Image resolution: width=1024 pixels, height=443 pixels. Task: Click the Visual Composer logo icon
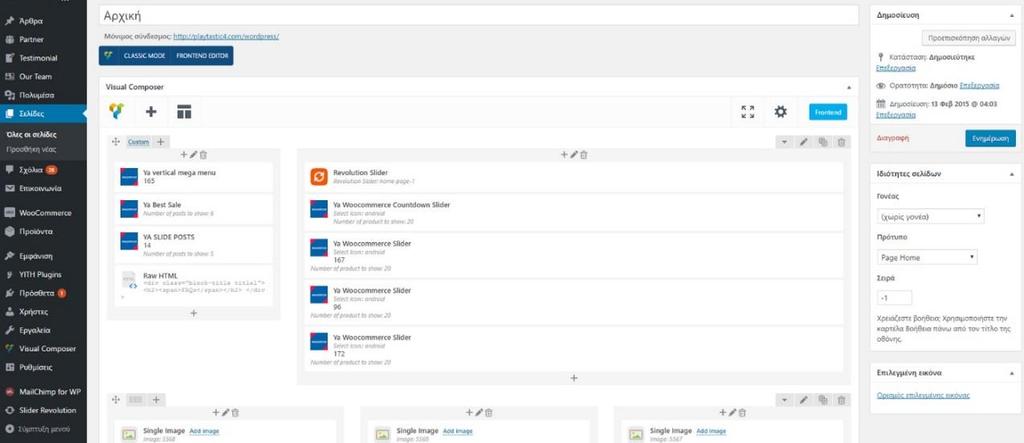(x=116, y=112)
